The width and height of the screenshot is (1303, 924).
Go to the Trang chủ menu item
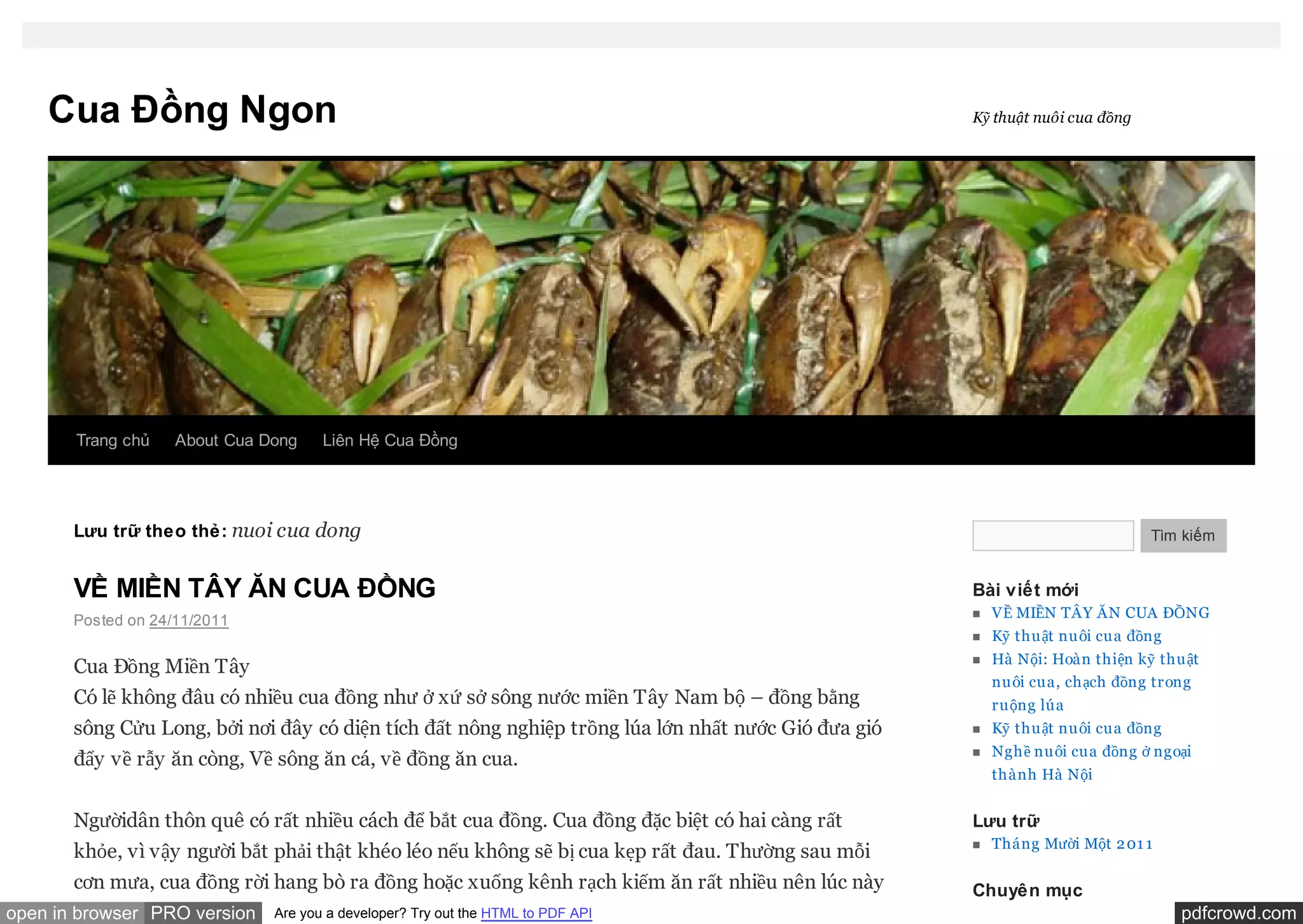coord(113,440)
